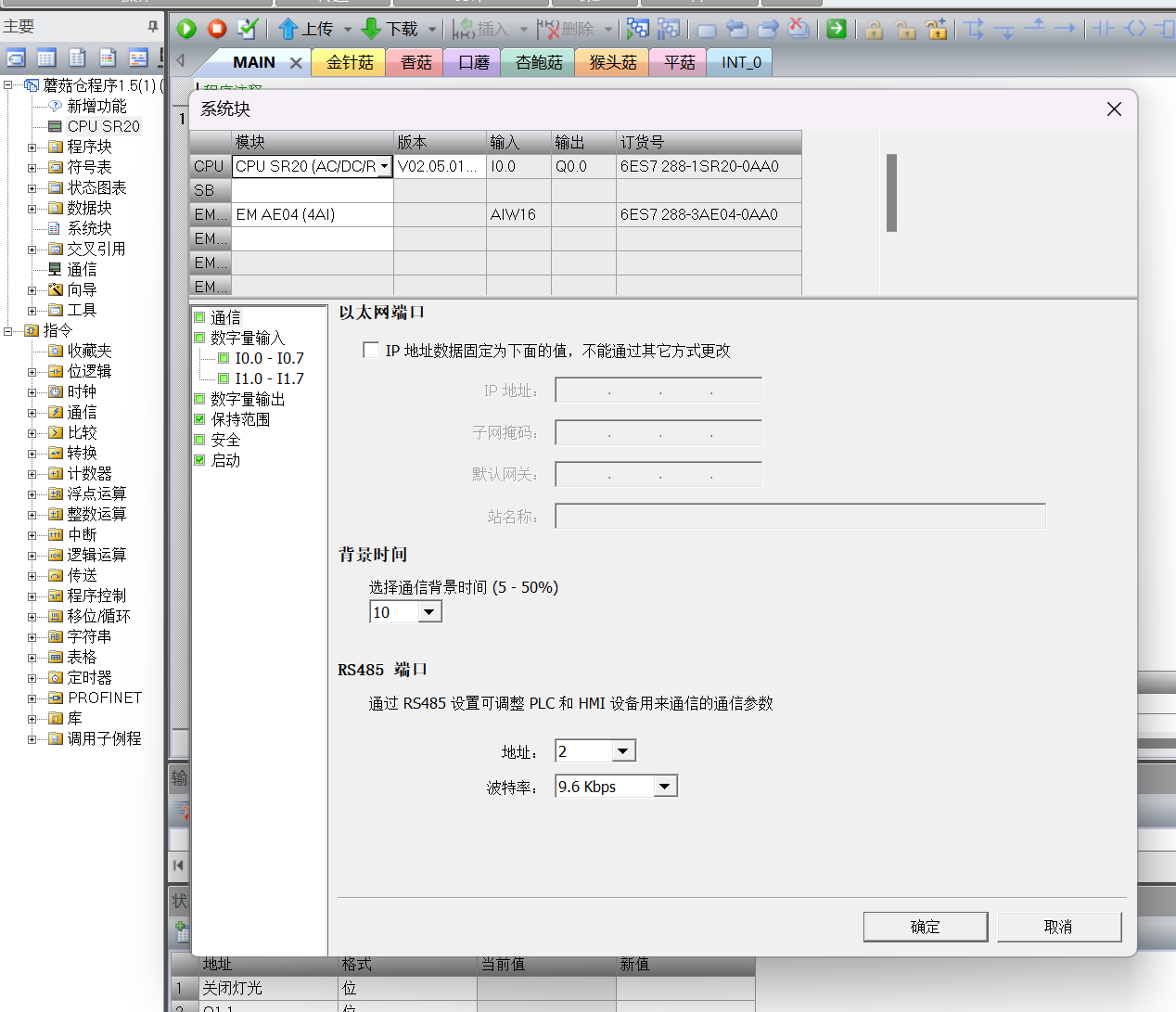Screen dimensions: 1176x1012
Task: Click the red Stop PLC icon
Action: click(217, 29)
